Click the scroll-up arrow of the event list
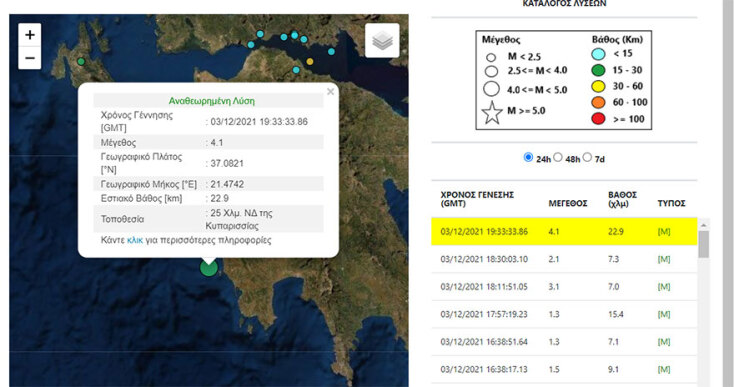The image size is (734, 387). (703, 225)
